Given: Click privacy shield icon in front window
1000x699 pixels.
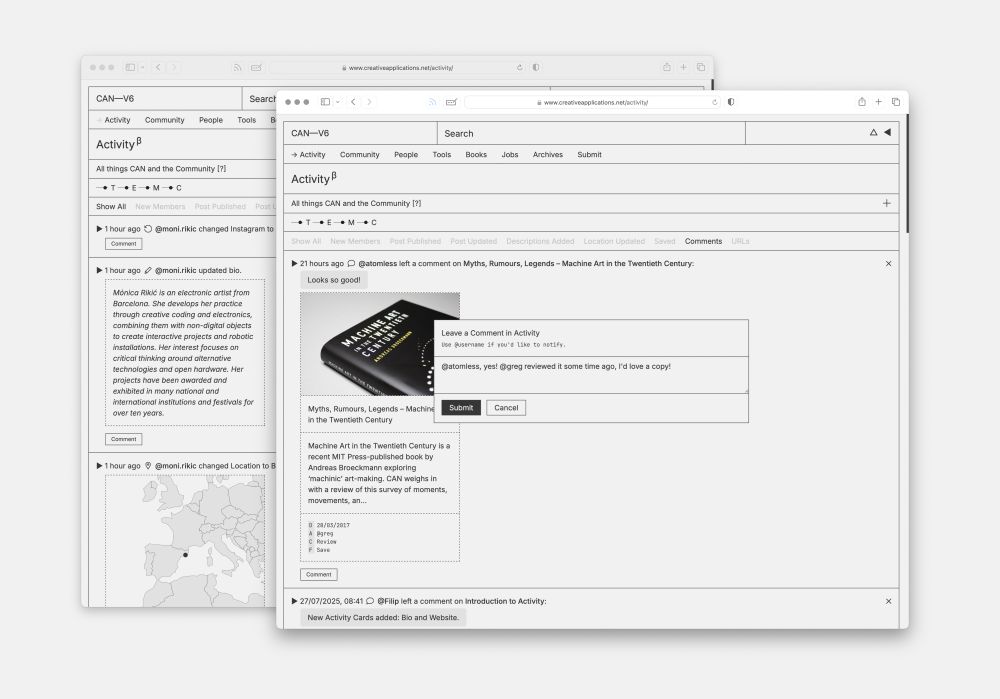Looking at the screenshot, I should point(731,102).
